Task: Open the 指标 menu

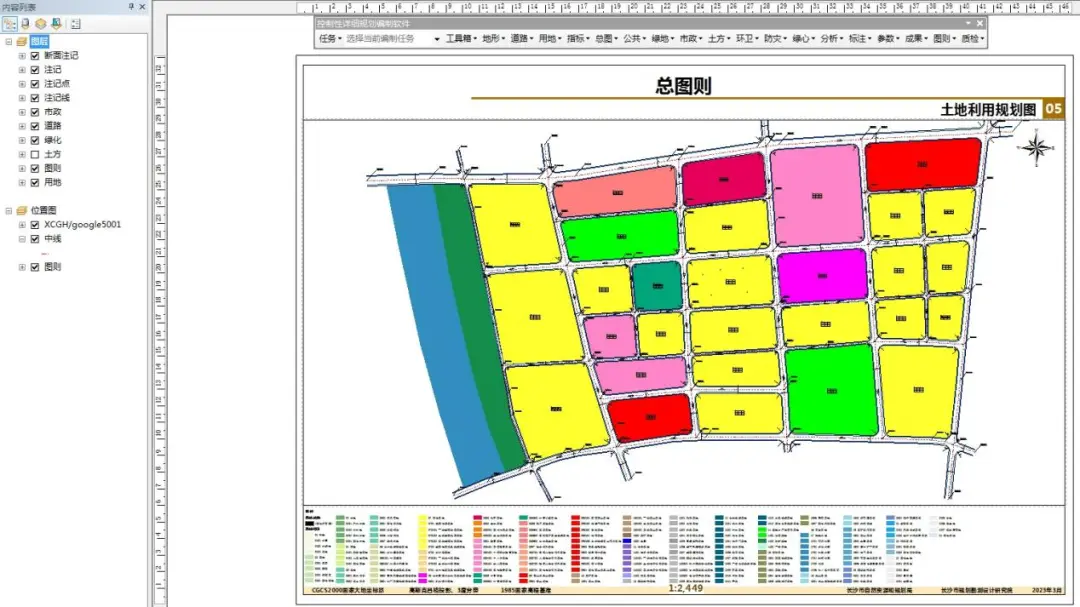Action: coord(577,39)
